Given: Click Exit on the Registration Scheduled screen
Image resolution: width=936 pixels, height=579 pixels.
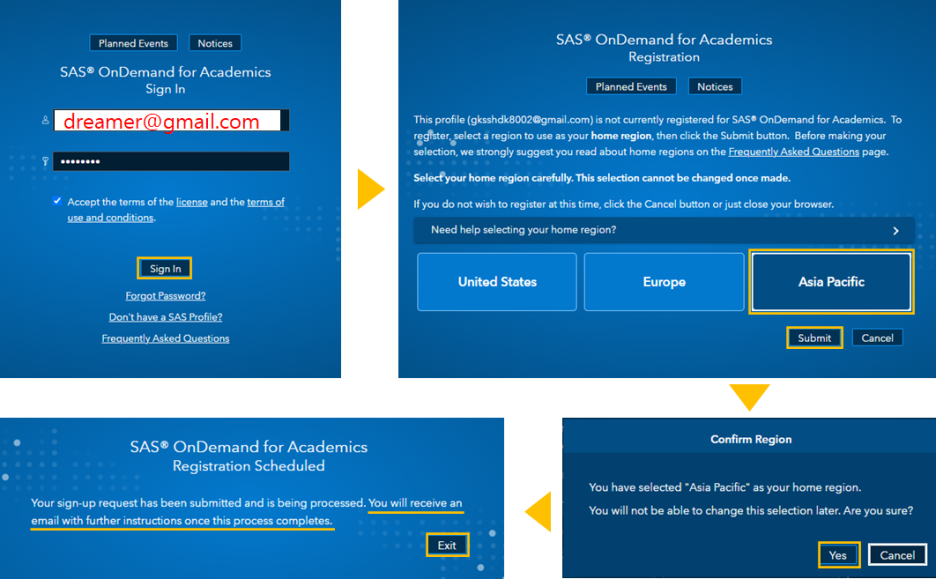Looking at the screenshot, I should [447, 545].
